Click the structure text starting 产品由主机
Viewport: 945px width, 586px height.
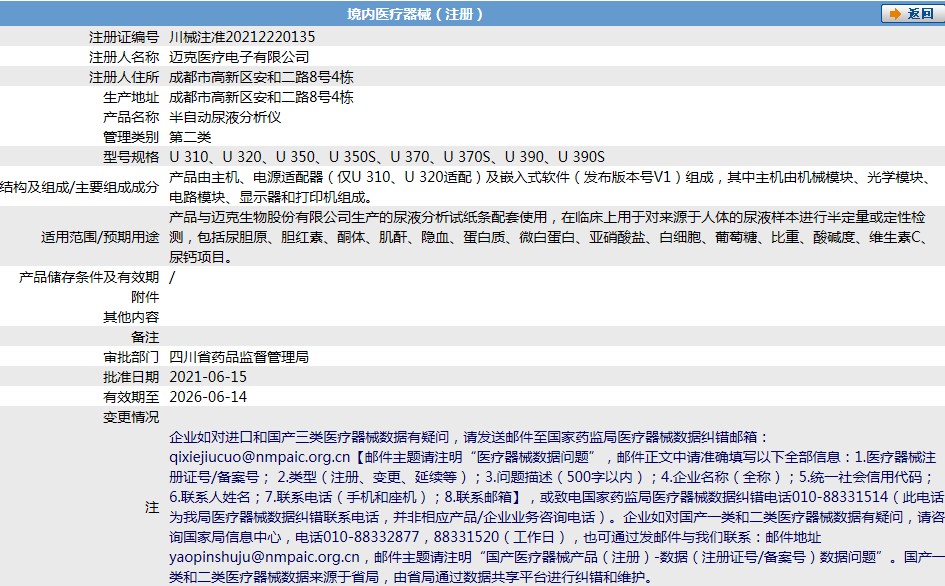(551, 187)
